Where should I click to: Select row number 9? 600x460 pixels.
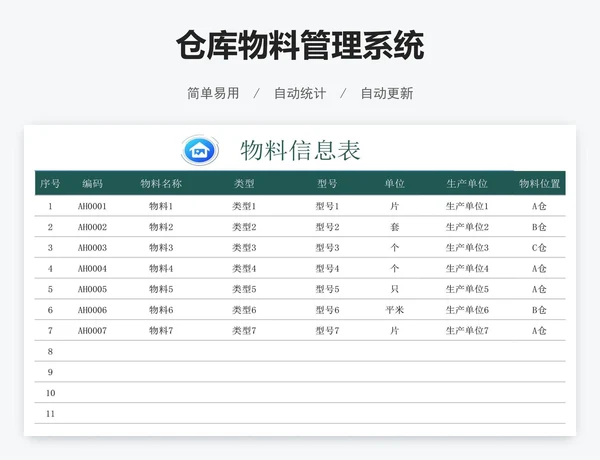[x=50, y=372]
